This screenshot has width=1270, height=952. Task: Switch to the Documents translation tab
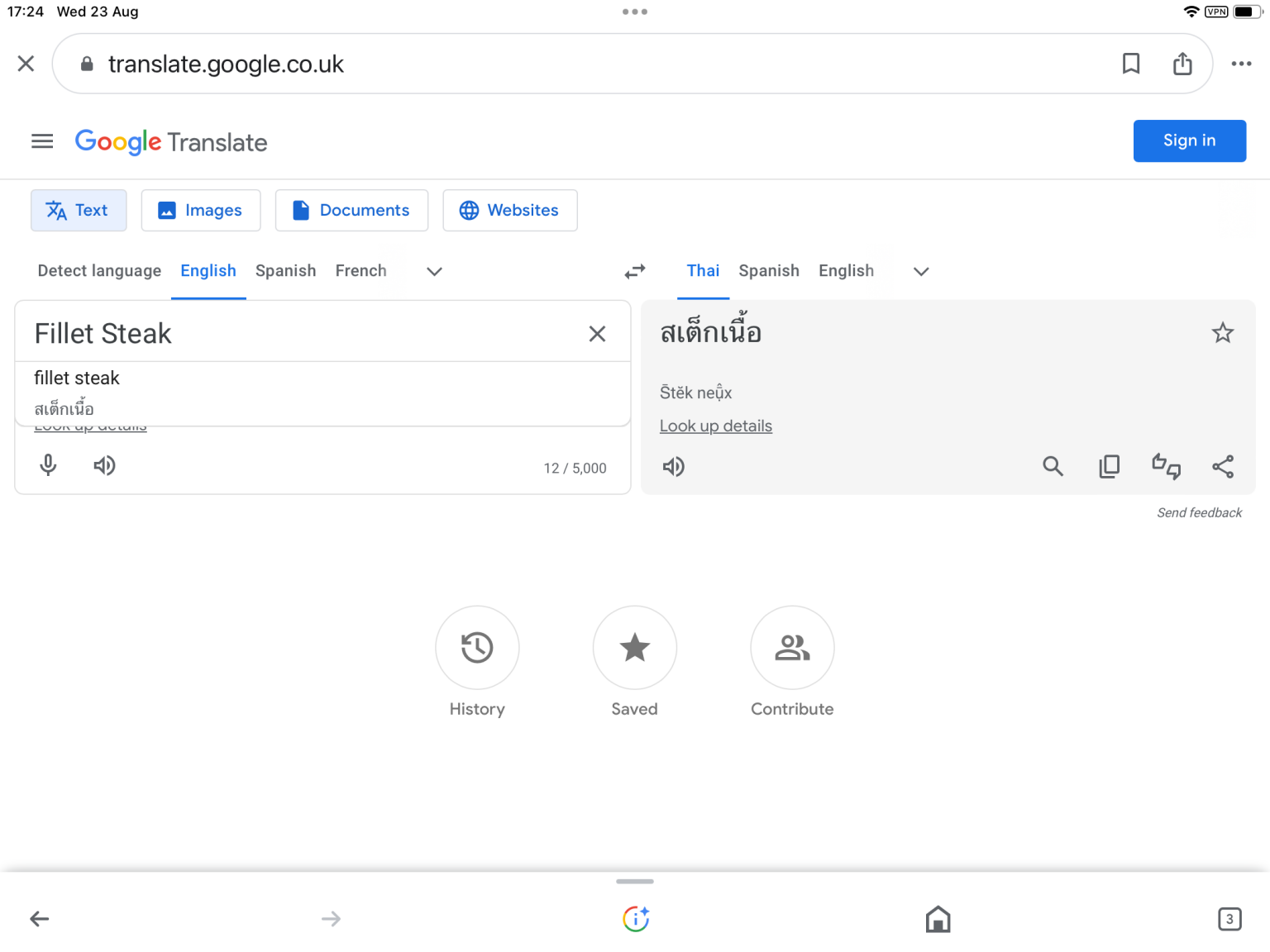click(351, 211)
